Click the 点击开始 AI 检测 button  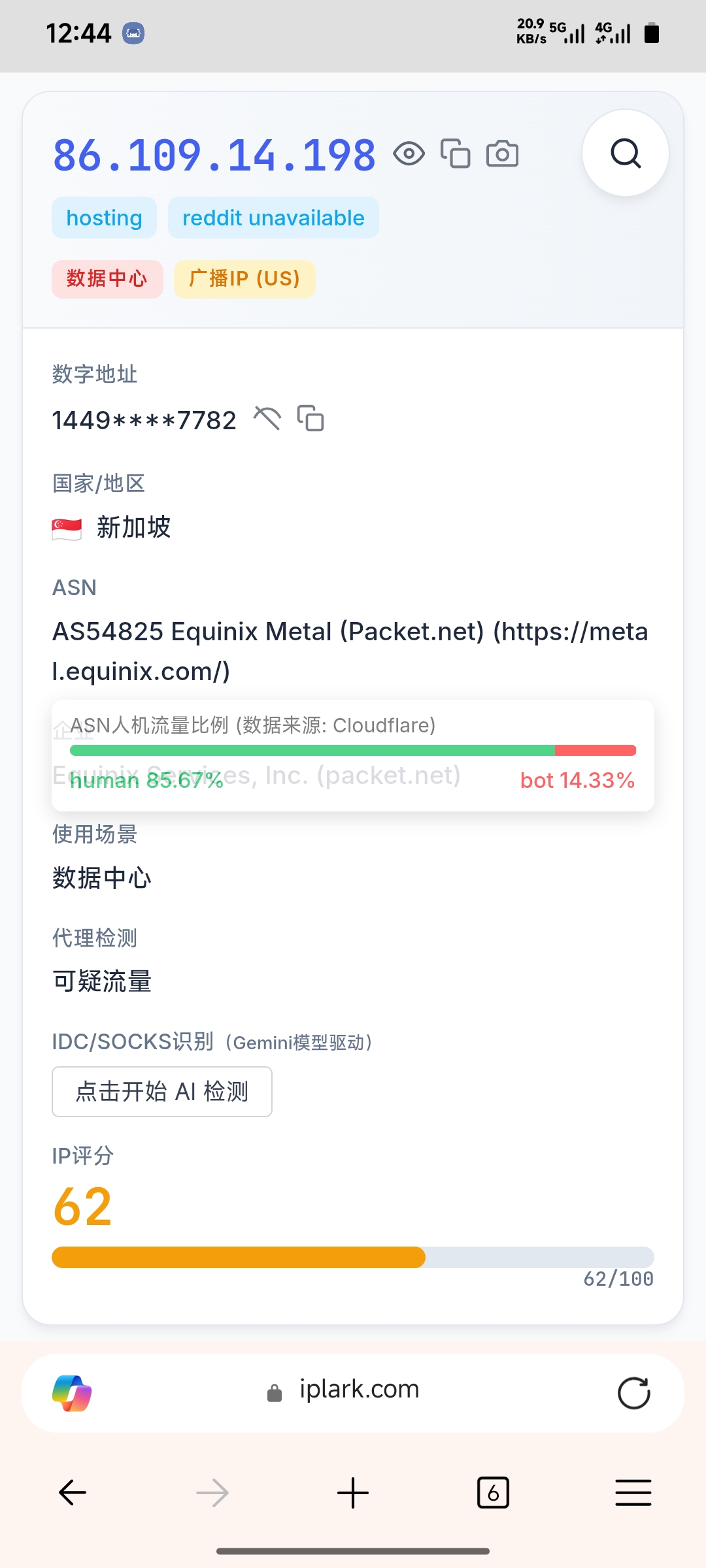pyautogui.click(x=162, y=1092)
